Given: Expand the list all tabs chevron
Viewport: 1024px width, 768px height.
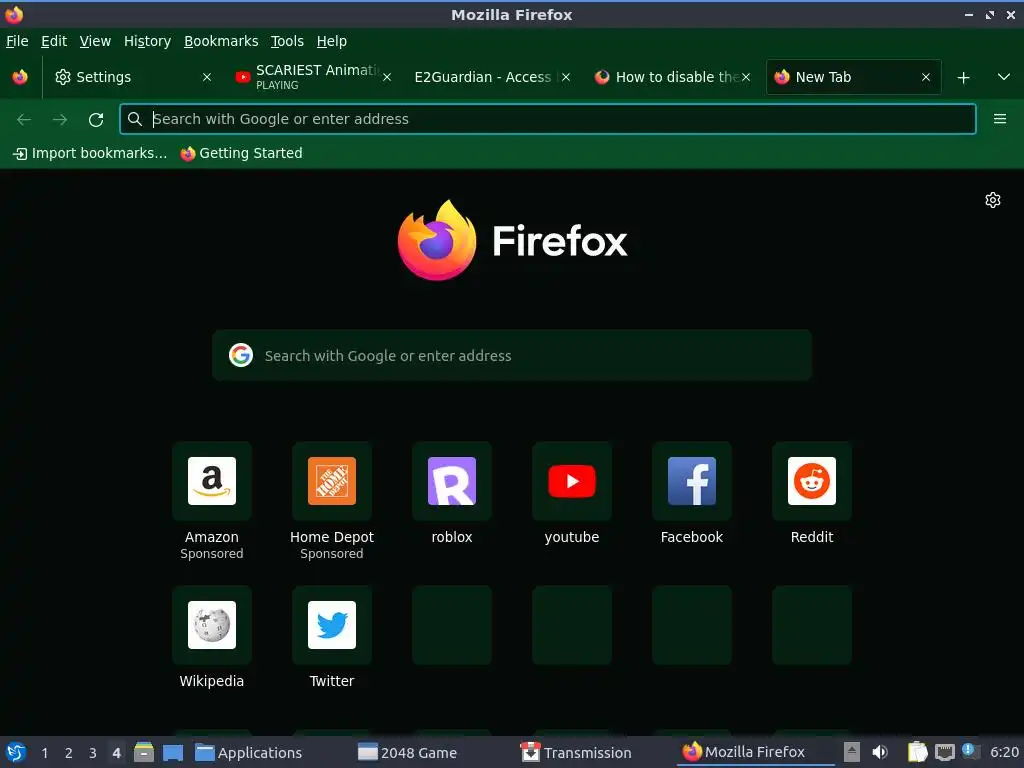Looking at the screenshot, I should [x=1004, y=77].
